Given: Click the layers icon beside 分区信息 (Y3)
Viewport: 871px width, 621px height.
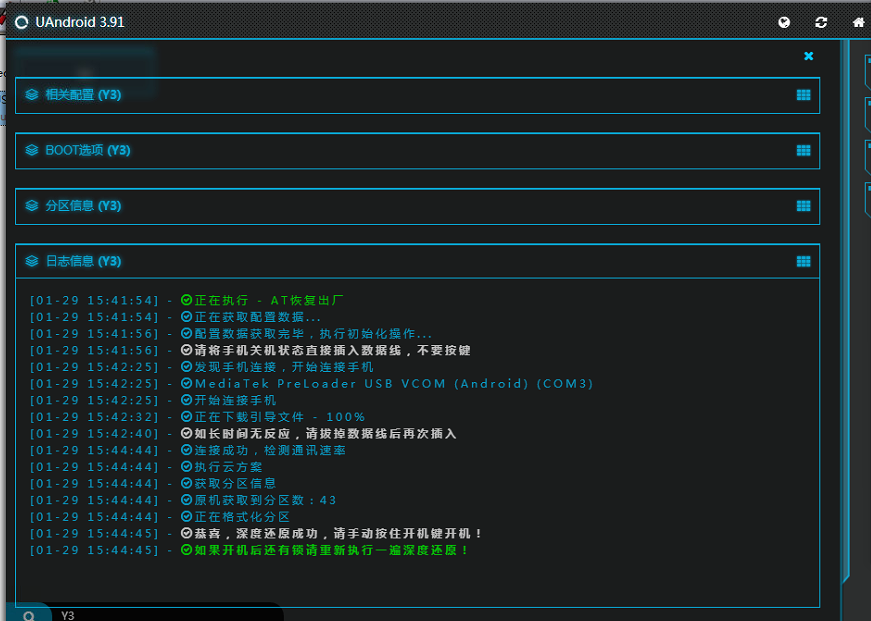Looking at the screenshot, I should point(32,206).
